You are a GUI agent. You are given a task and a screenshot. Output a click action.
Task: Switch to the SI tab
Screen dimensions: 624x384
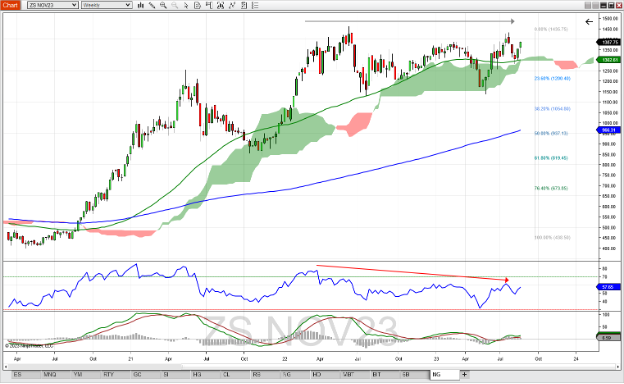tap(176, 374)
